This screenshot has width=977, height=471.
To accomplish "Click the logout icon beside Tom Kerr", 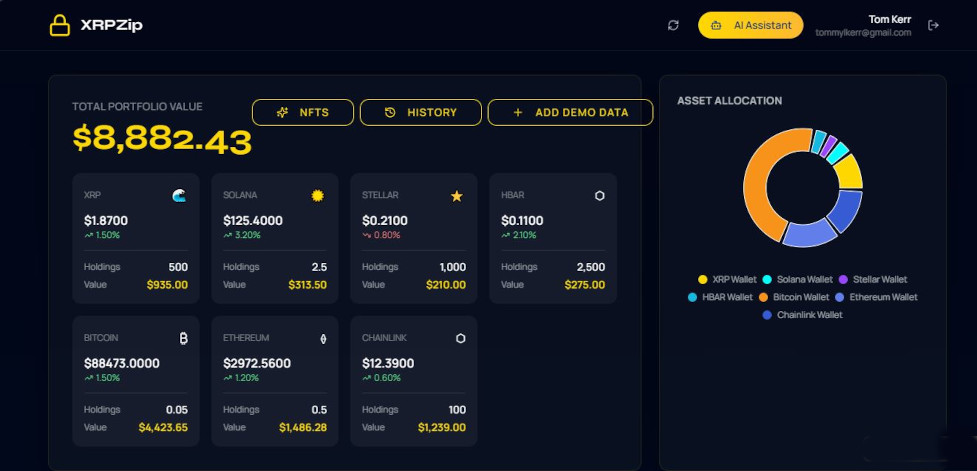I will click(933, 26).
